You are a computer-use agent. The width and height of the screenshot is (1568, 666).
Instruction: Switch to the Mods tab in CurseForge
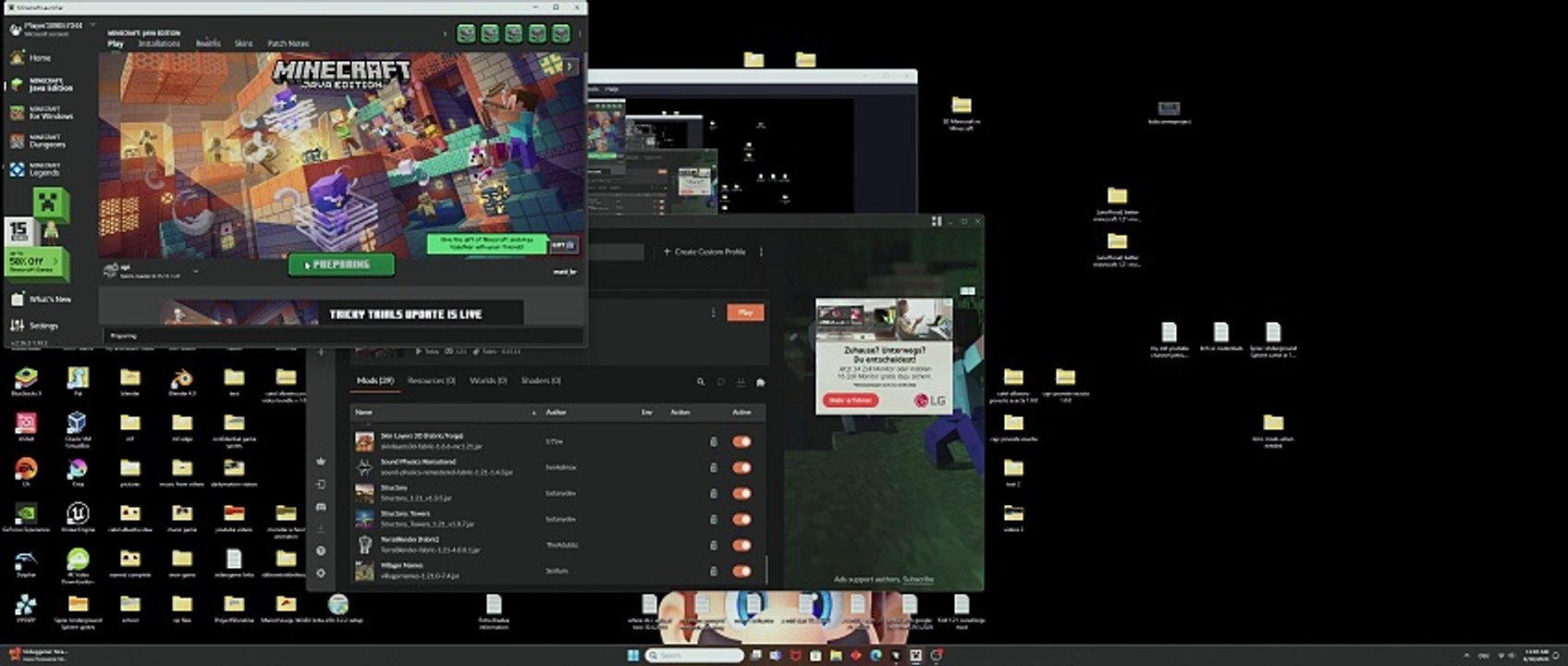point(374,381)
